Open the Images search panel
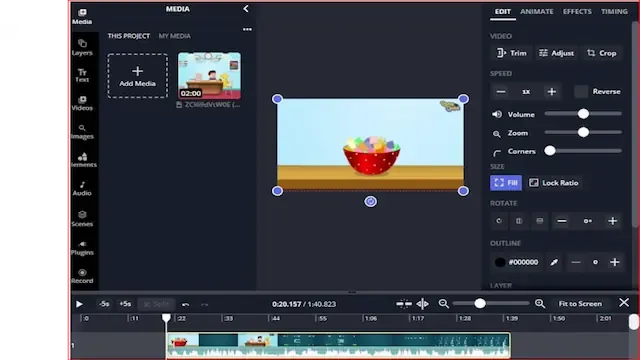 tap(82, 132)
